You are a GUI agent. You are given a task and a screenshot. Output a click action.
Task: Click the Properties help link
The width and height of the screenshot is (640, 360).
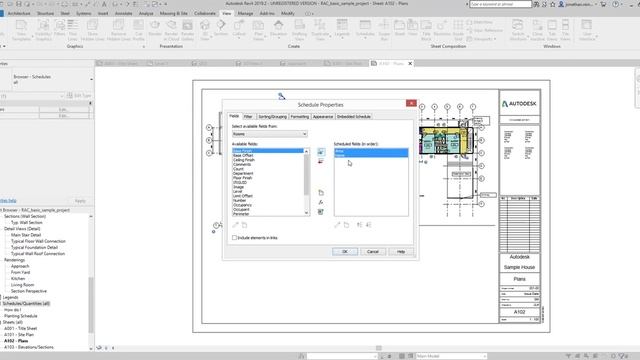(x=8, y=200)
